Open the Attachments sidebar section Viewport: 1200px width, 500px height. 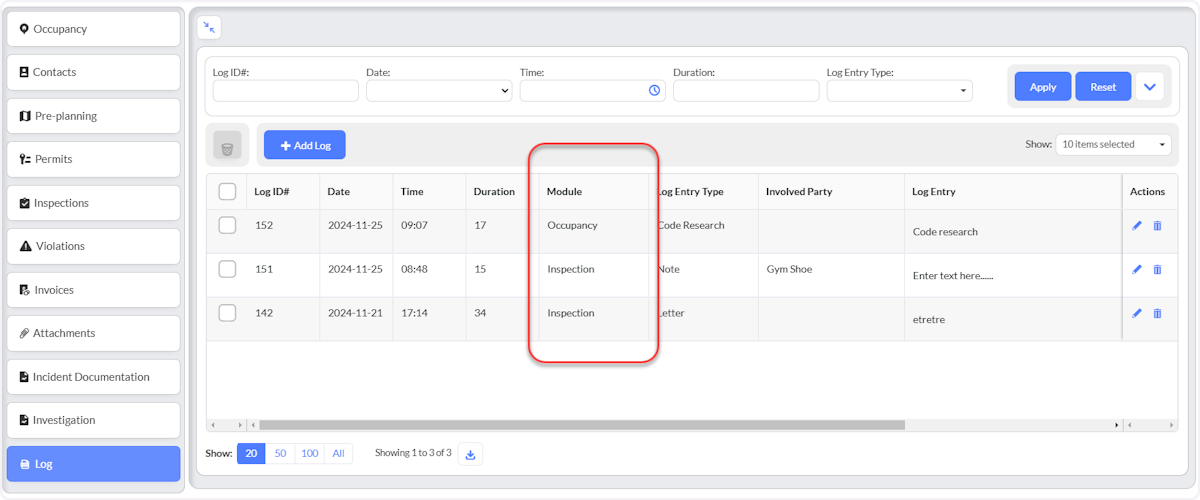click(94, 333)
